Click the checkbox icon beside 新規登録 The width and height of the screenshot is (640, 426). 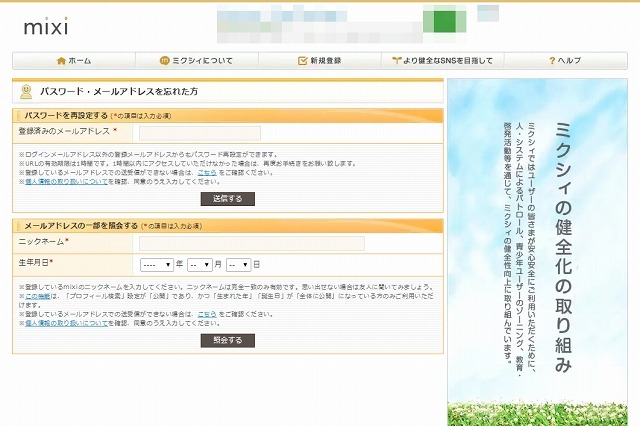(x=302, y=61)
